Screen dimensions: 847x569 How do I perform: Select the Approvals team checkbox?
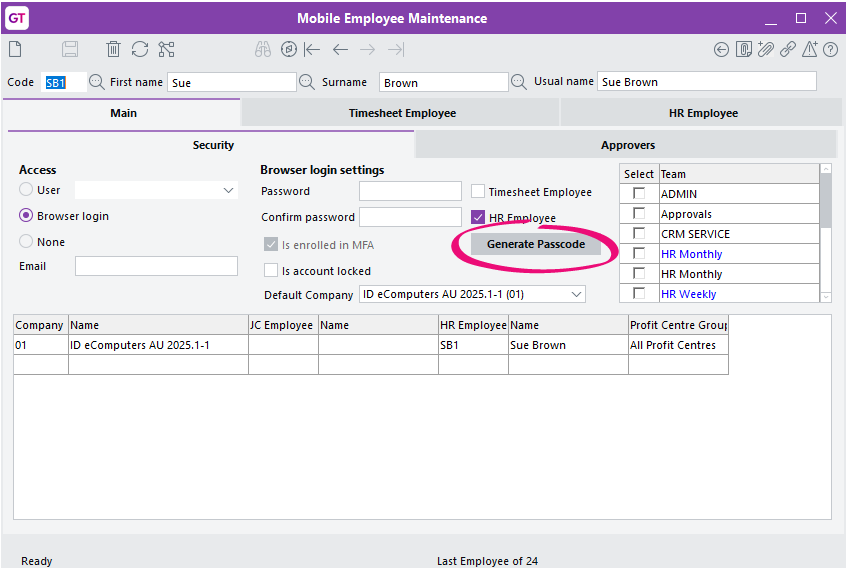(x=639, y=213)
